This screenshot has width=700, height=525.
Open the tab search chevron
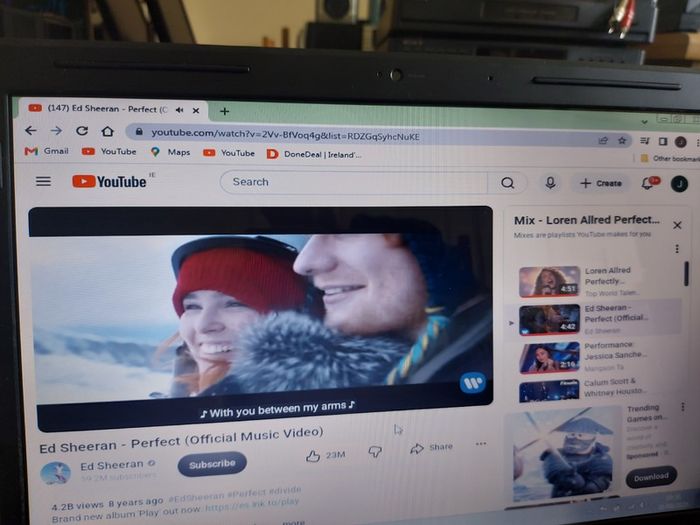coord(644,121)
